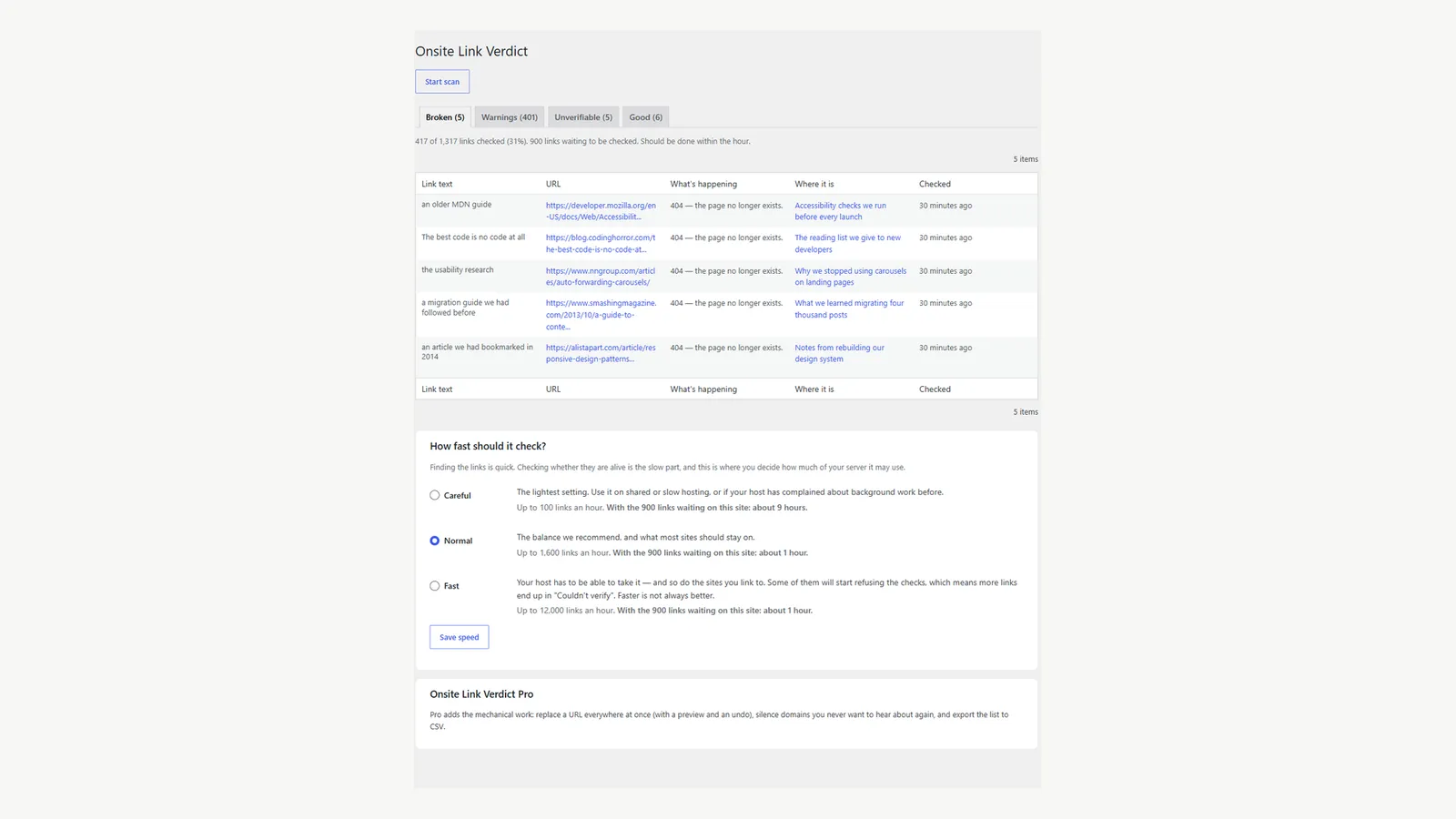Click the bottom 'Checked' footer column header
The width and height of the screenshot is (1456, 819).
point(935,389)
